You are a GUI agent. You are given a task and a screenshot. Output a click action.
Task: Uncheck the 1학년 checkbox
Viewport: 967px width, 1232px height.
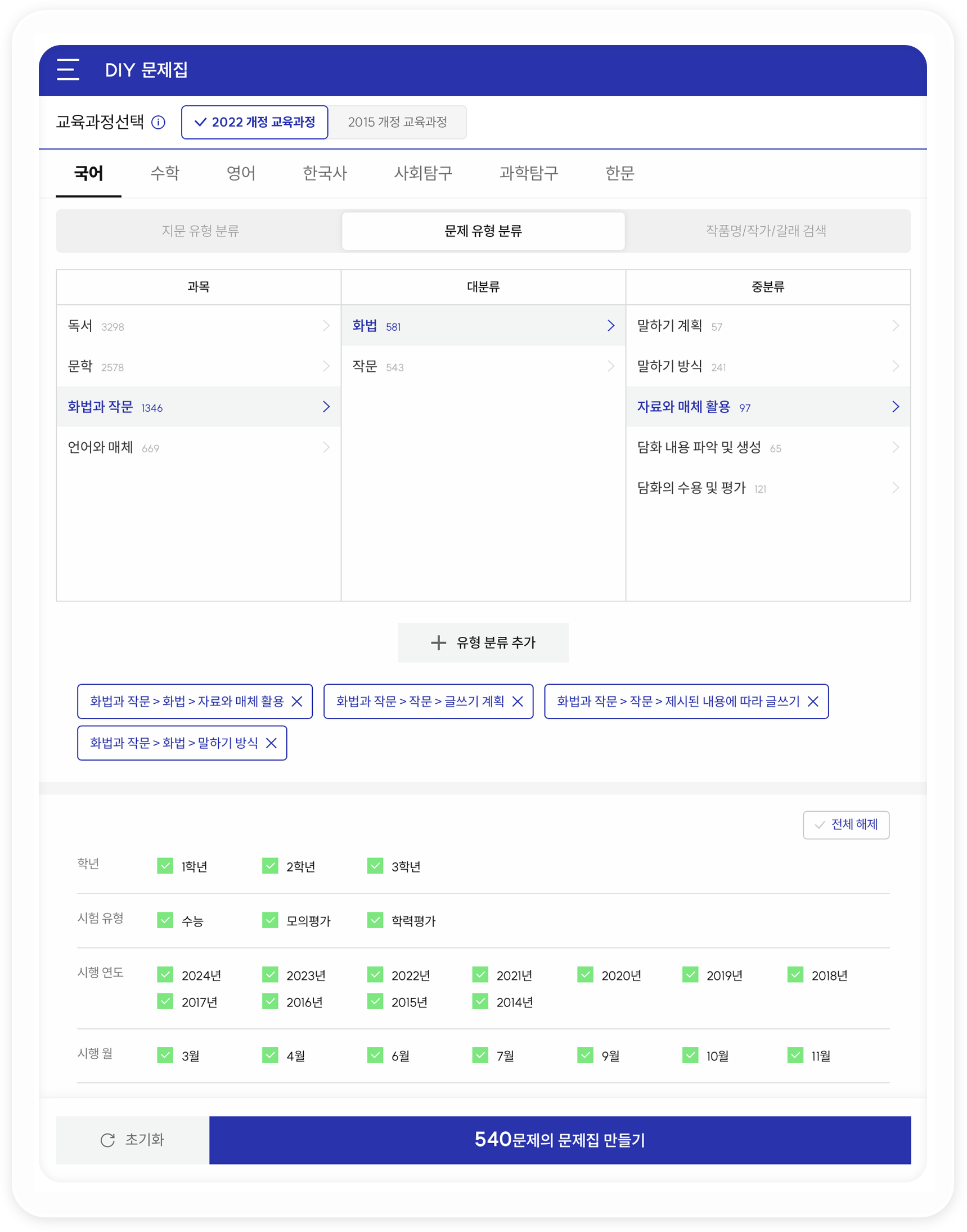click(165, 866)
